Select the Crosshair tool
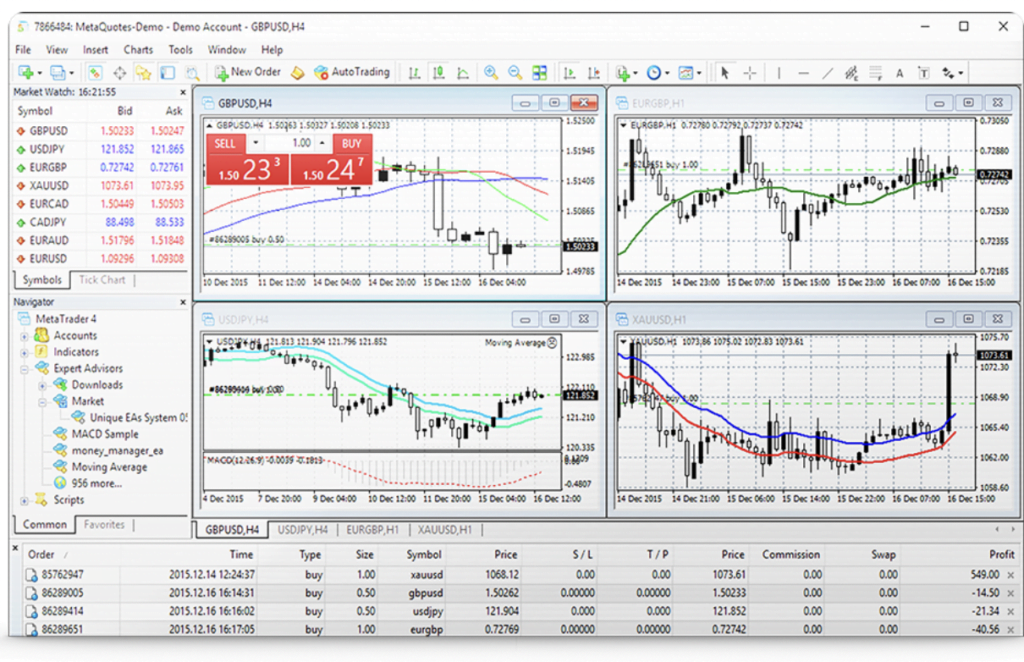Screen dimensions: 1024x662 [750, 73]
